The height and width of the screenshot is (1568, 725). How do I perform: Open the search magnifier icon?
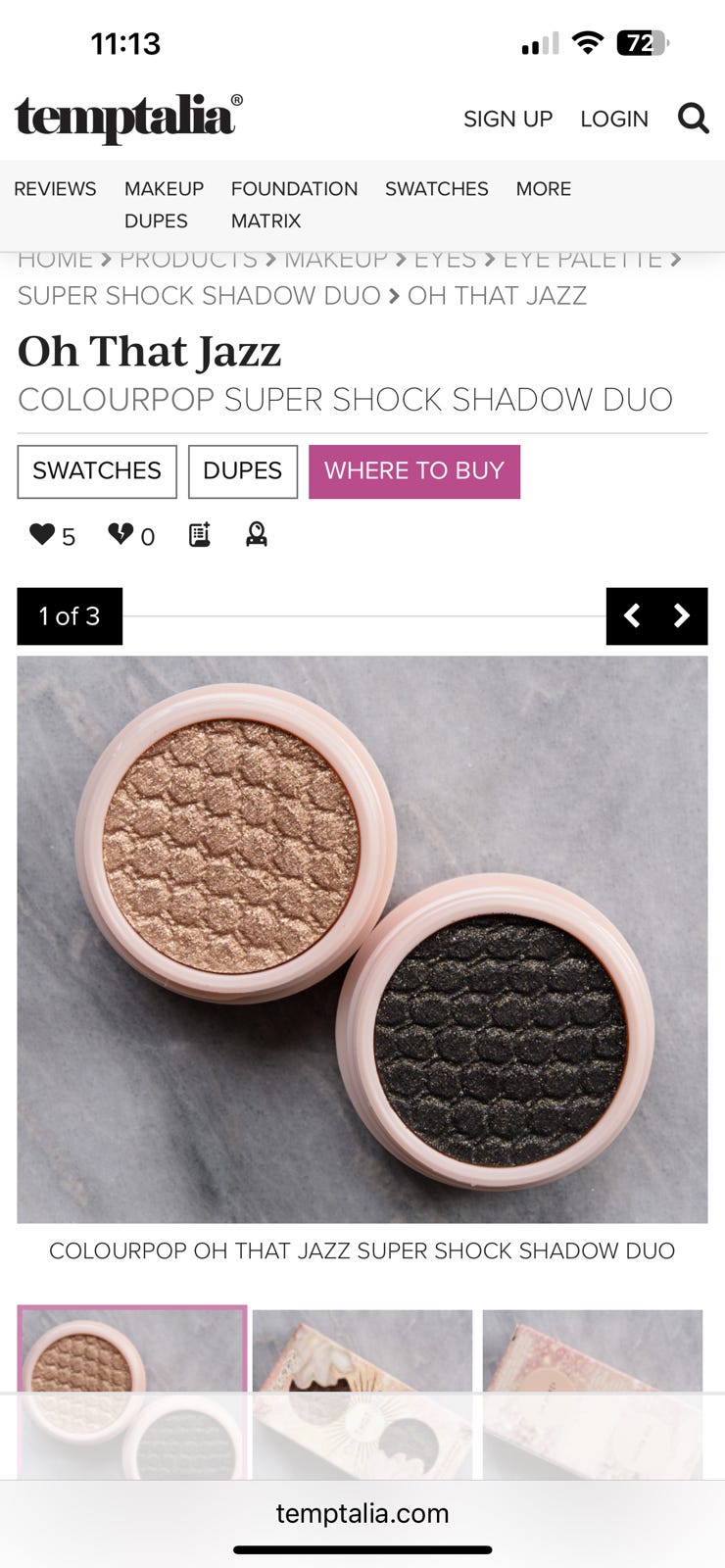(693, 119)
